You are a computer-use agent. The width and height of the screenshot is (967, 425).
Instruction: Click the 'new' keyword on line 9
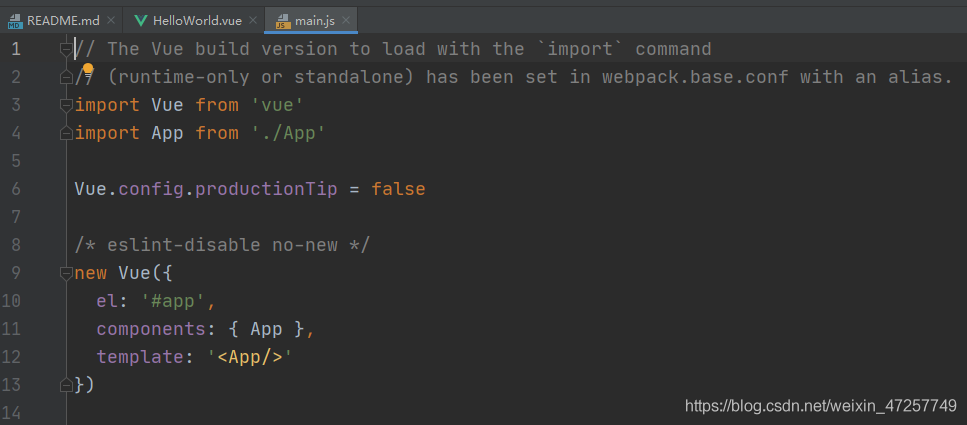(91, 273)
